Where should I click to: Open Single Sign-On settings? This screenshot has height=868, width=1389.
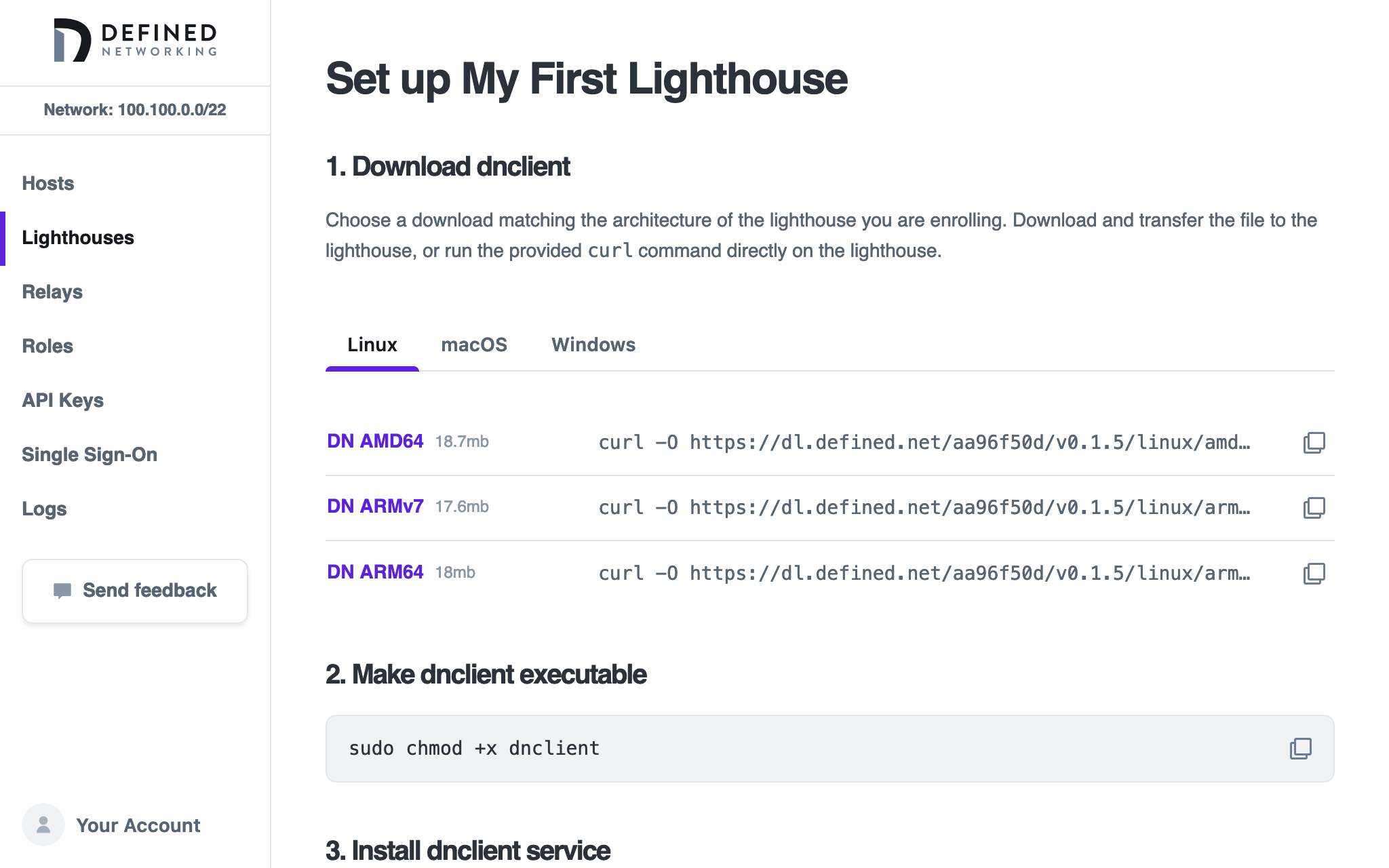tap(90, 455)
